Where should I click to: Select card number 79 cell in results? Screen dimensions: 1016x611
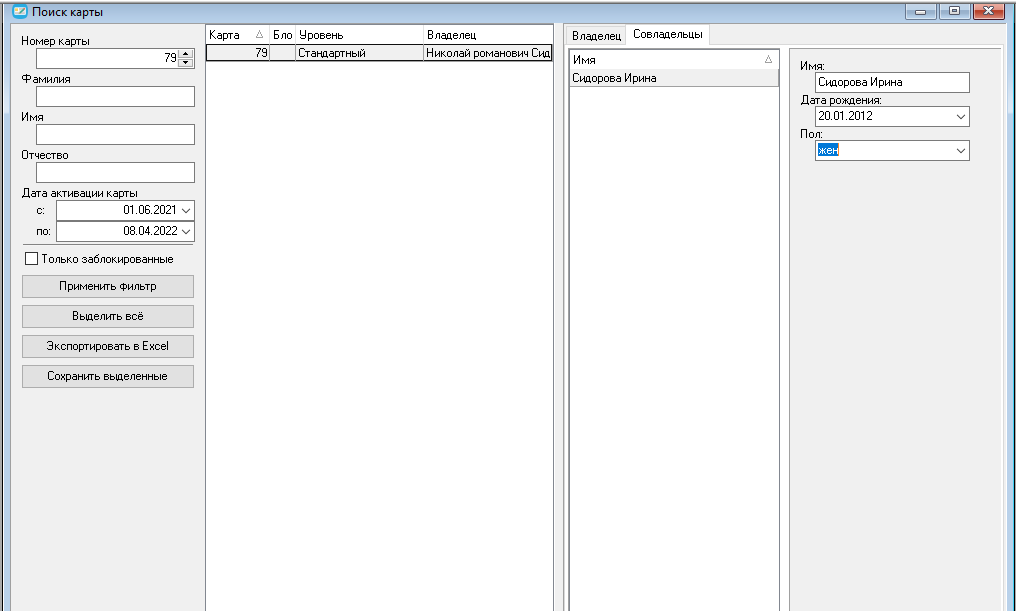[238, 53]
